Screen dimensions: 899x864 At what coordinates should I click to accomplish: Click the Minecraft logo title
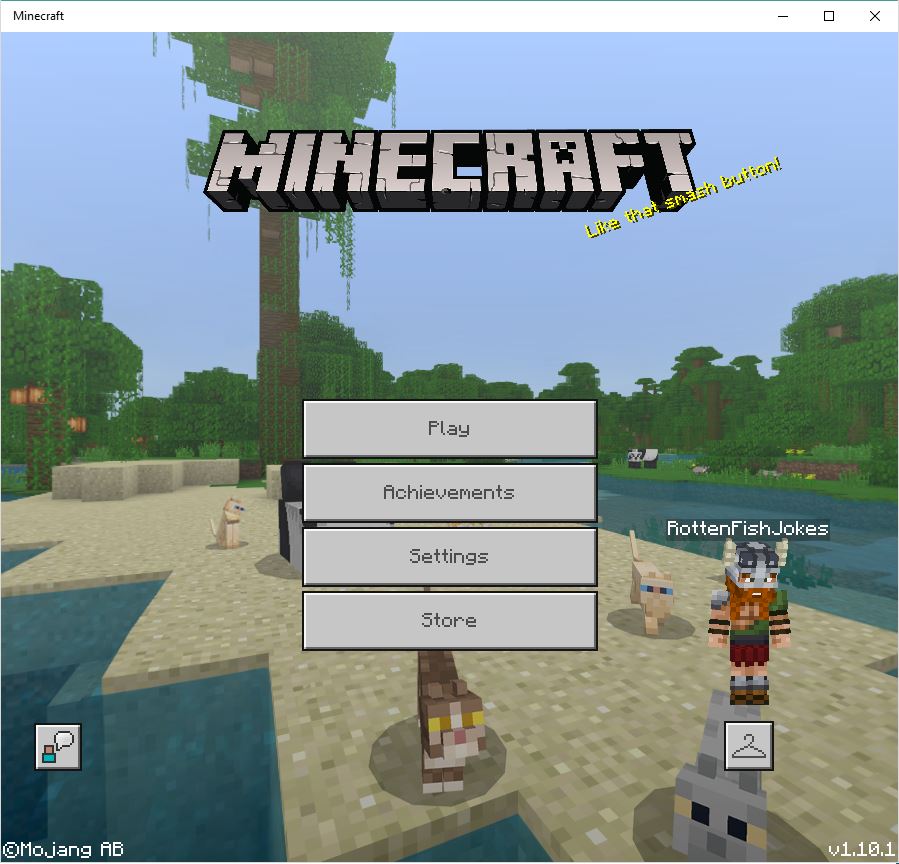pos(450,170)
